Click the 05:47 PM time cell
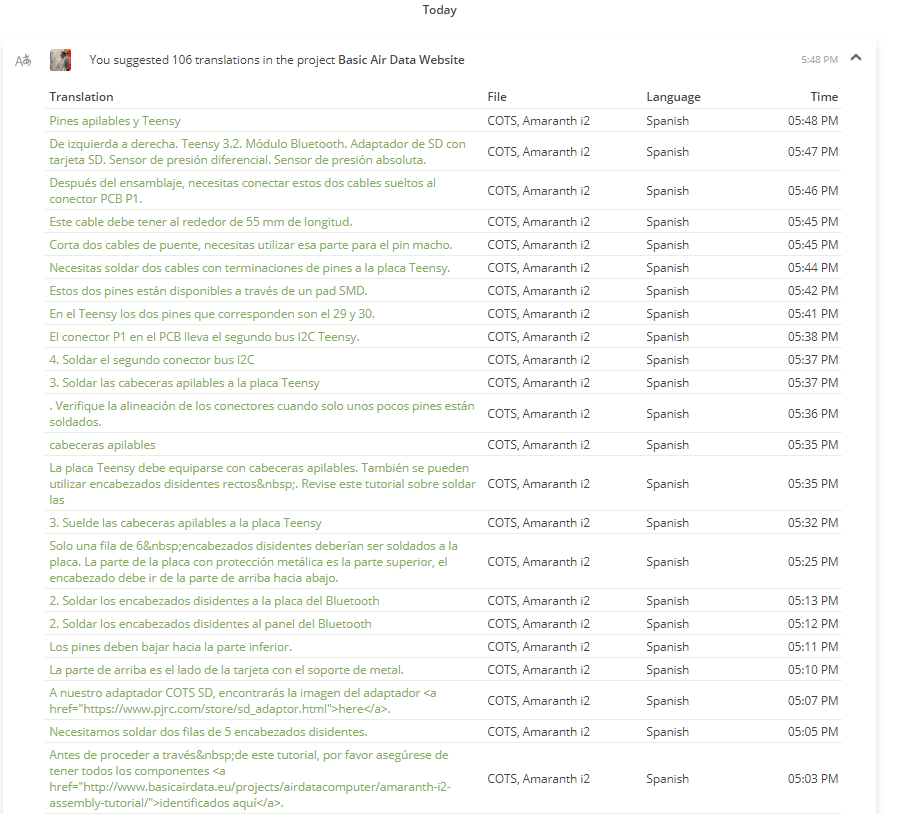Image resolution: width=909 pixels, height=814 pixels. pos(813,151)
